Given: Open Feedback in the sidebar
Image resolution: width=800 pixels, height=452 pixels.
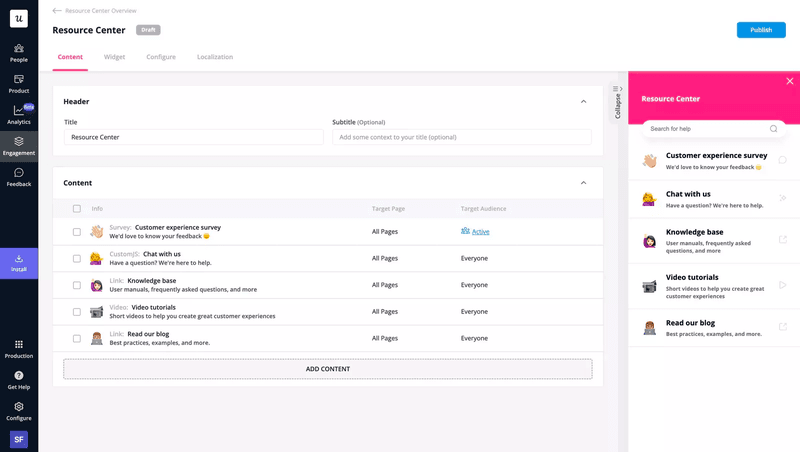Looking at the screenshot, I should pos(19,178).
